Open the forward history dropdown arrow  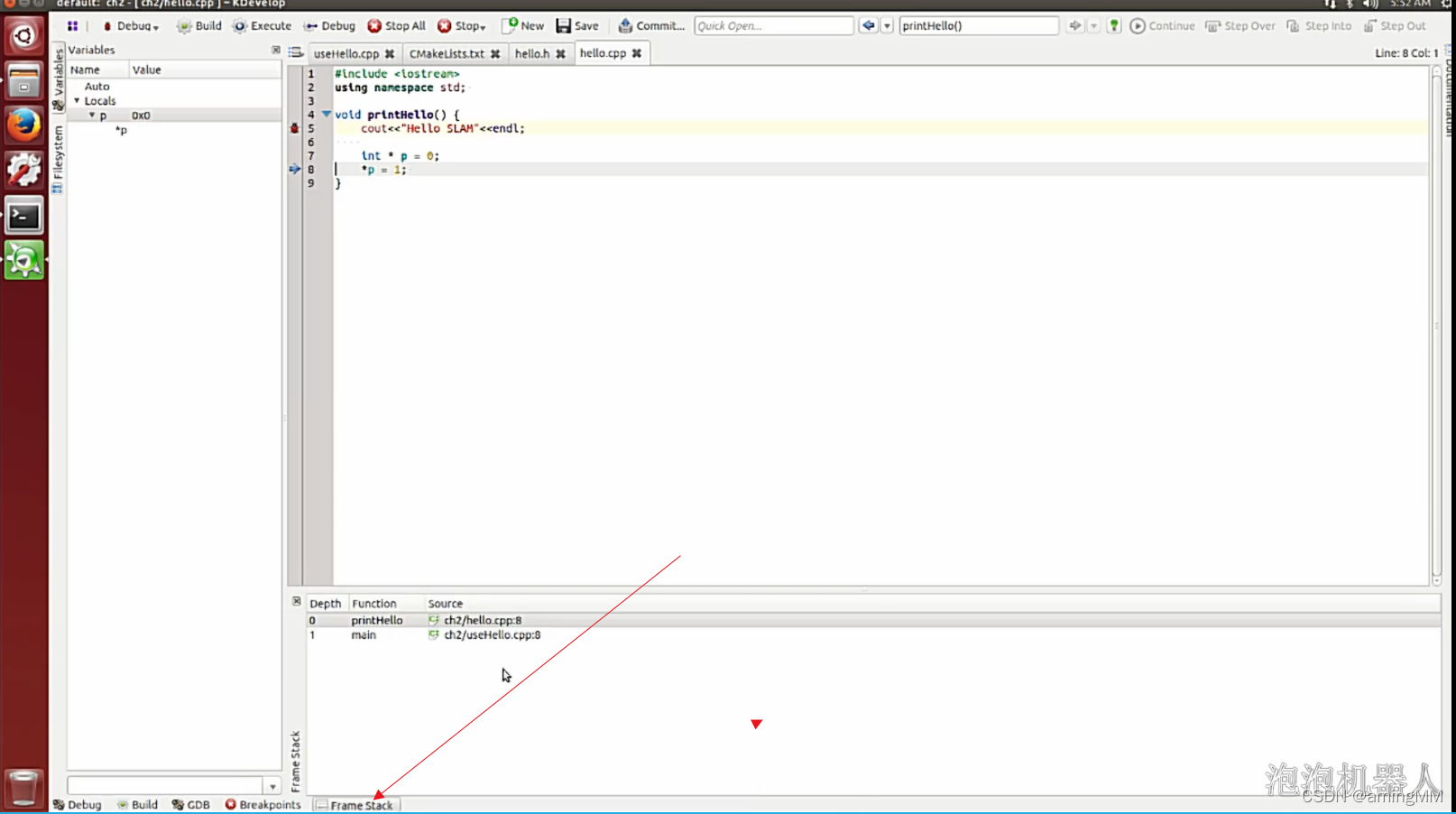click(1093, 26)
